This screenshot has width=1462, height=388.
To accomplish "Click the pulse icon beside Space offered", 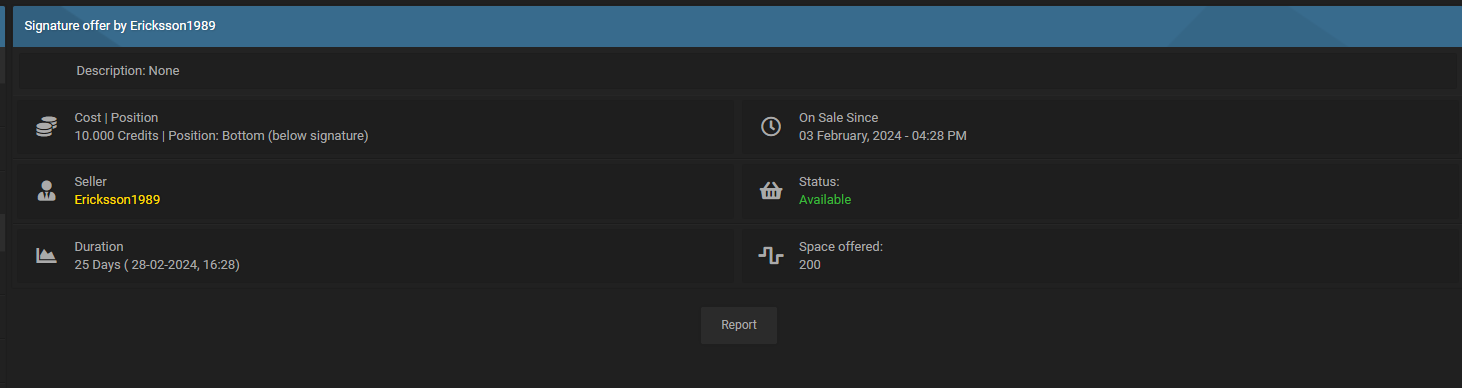I will pyautogui.click(x=770, y=255).
